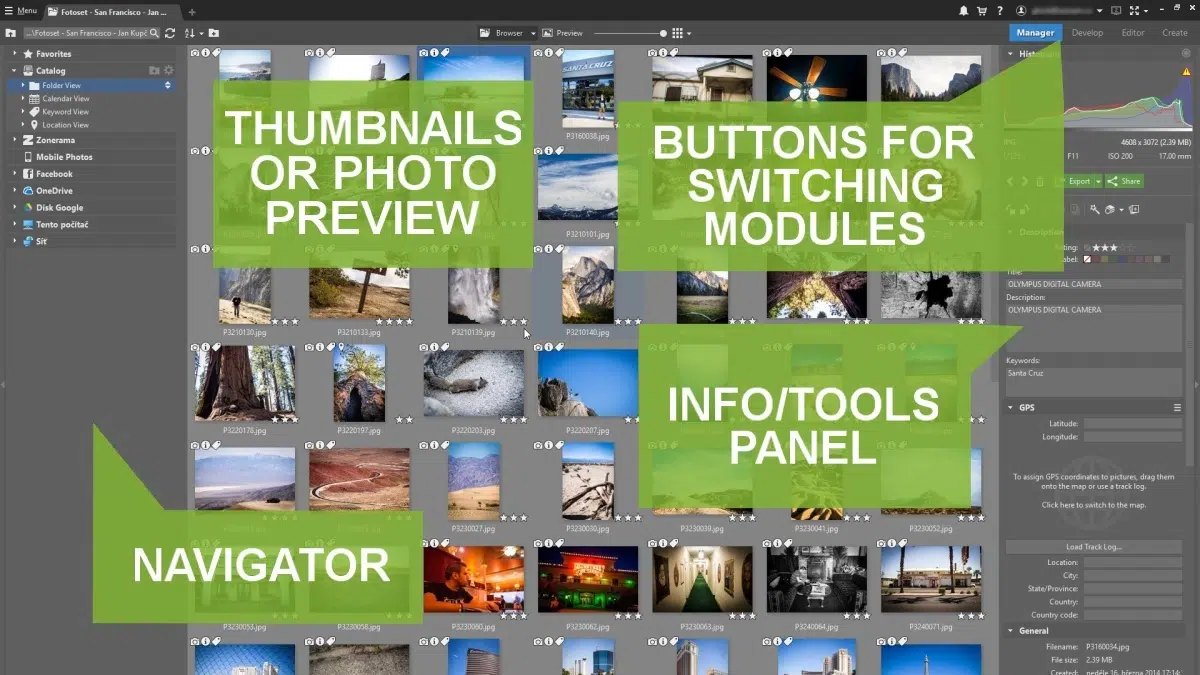This screenshot has width=1200, height=675.
Task: Click the City input field
Action: pyautogui.click(x=1132, y=576)
